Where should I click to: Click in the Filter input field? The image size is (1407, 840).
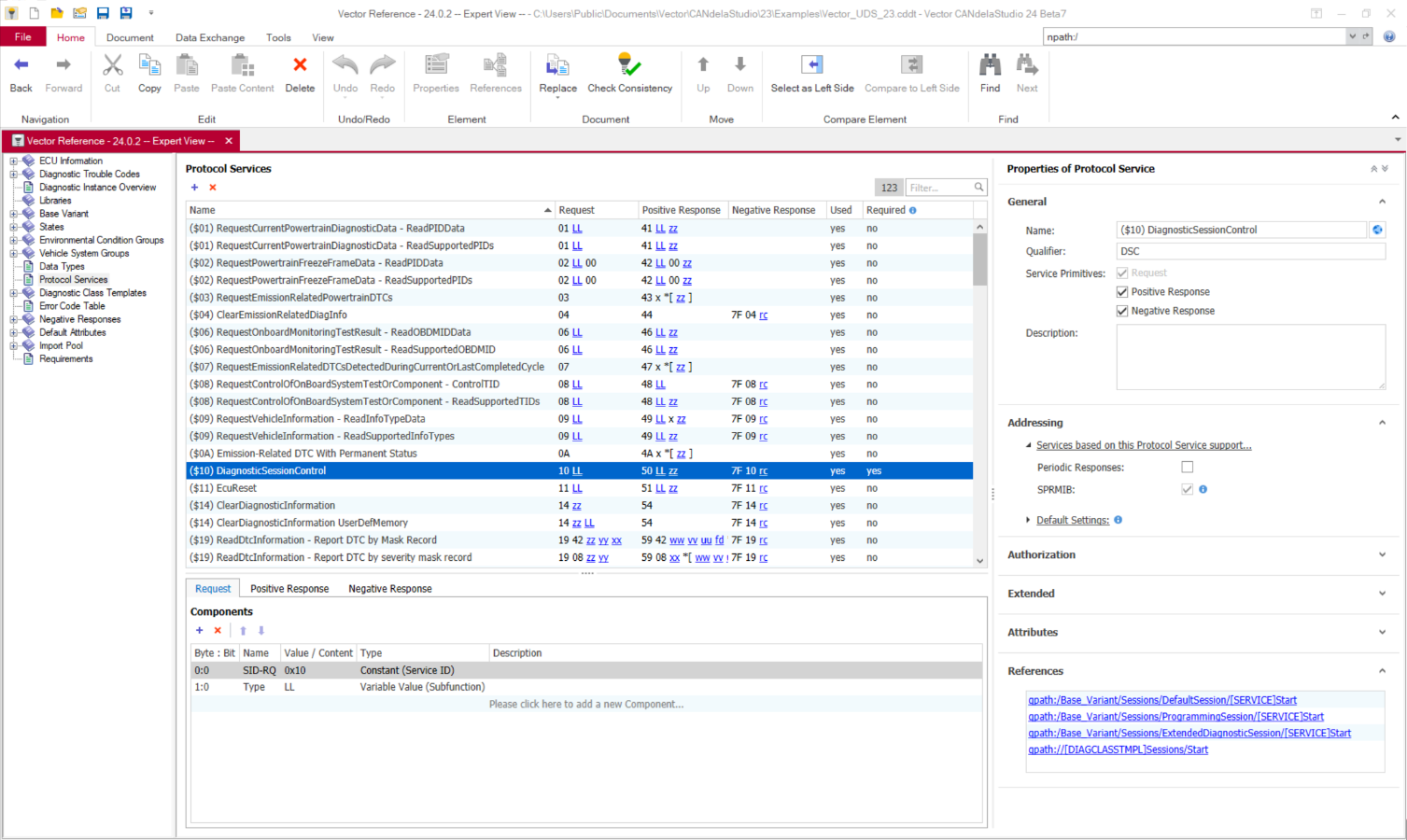938,188
